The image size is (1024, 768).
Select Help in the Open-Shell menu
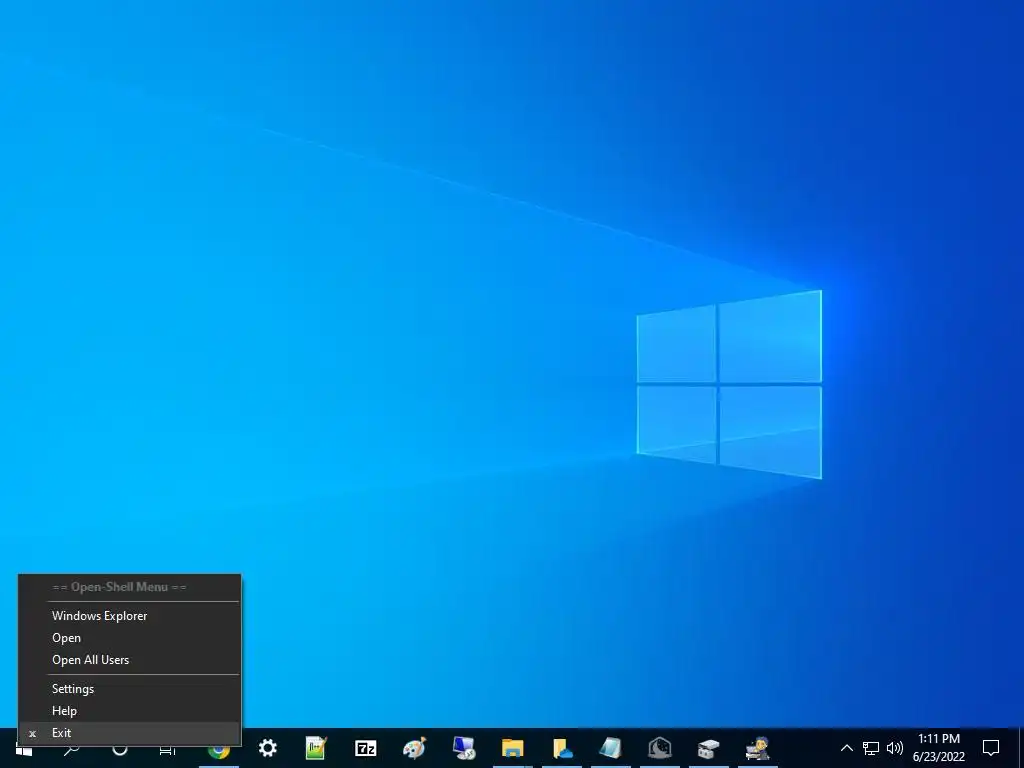click(x=129, y=711)
